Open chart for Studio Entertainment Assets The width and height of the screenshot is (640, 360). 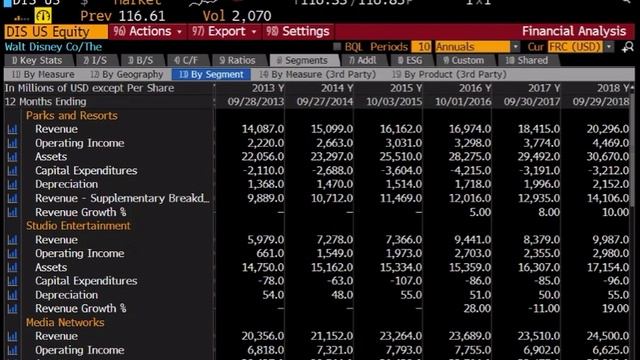tap(13, 267)
